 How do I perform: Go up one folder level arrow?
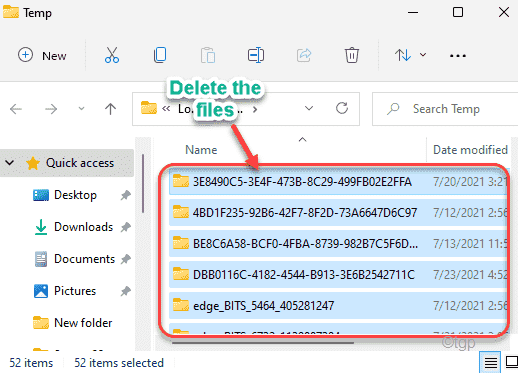pos(110,109)
